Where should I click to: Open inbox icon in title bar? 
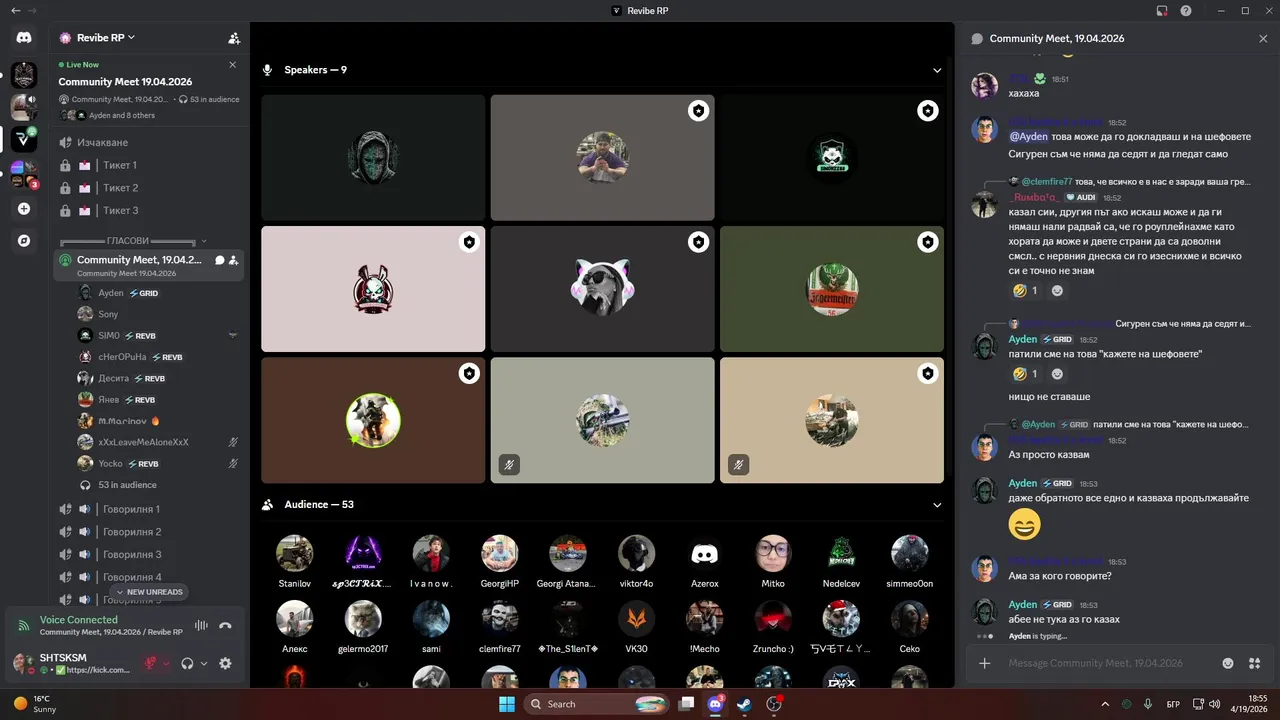pyautogui.click(x=1162, y=10)
